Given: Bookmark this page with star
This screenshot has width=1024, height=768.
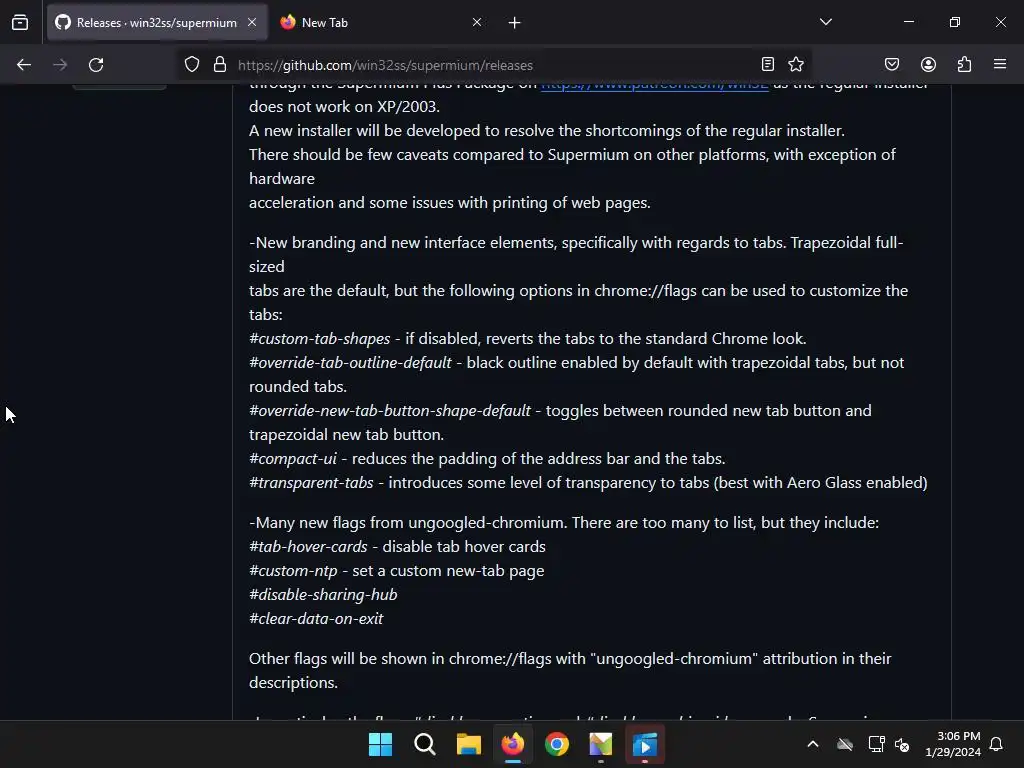Looking at the screenshot, I should click(x=795, y=64).
